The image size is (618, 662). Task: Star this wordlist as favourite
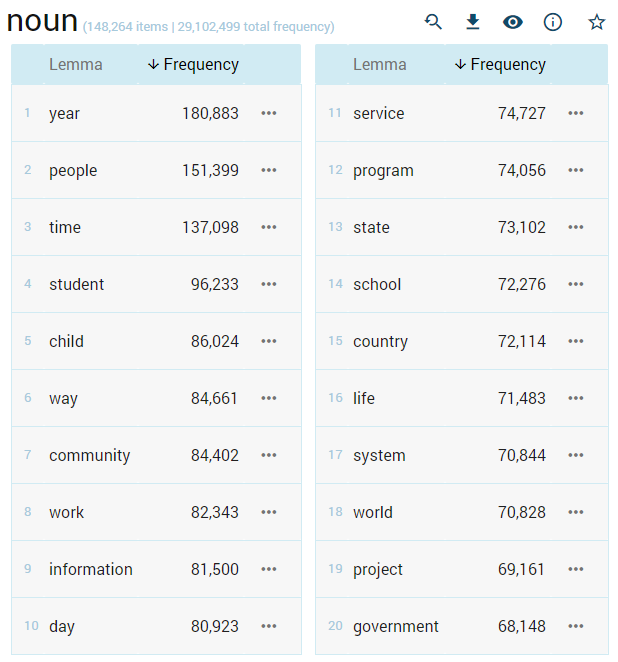[x=597, y=22]
